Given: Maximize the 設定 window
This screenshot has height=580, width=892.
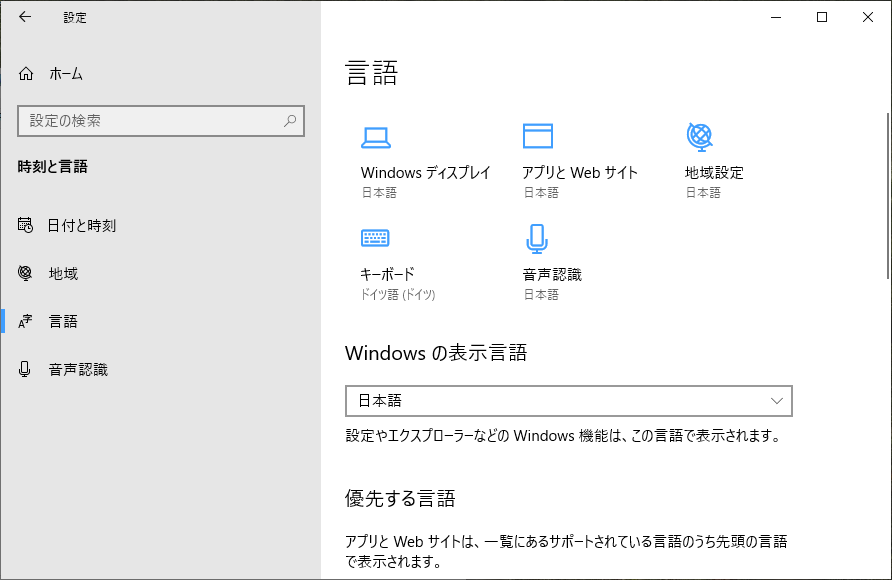Looking at the screenshot, I should pos(821,17).
